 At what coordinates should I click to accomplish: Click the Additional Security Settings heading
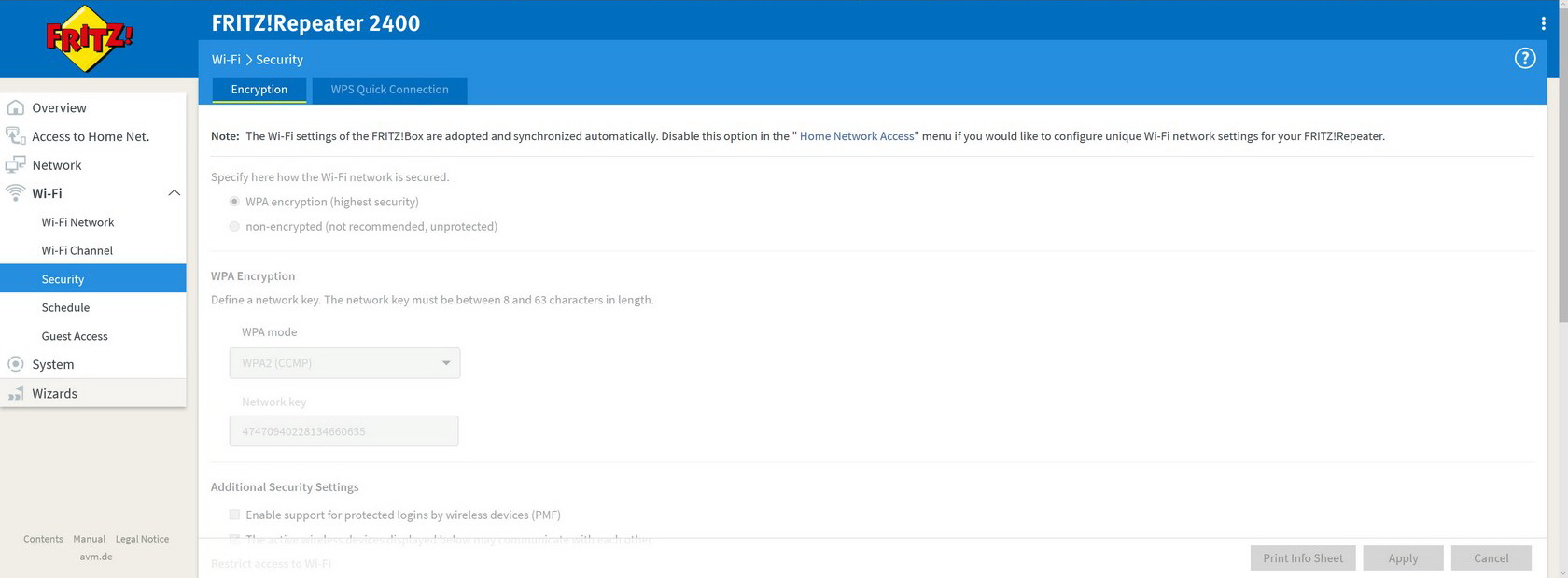285,487
